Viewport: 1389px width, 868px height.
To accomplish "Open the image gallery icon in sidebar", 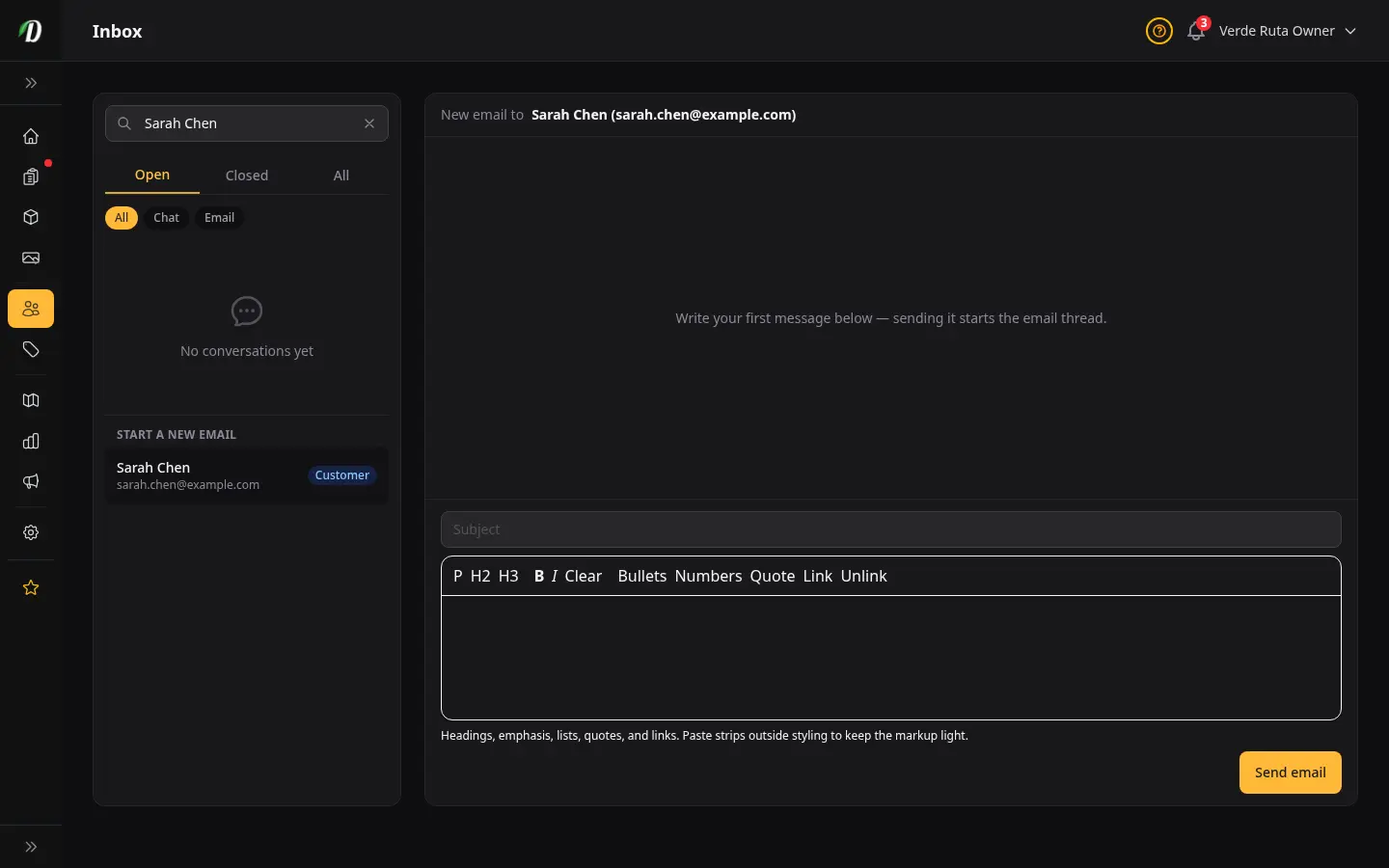I will click(x=31, y=258).
